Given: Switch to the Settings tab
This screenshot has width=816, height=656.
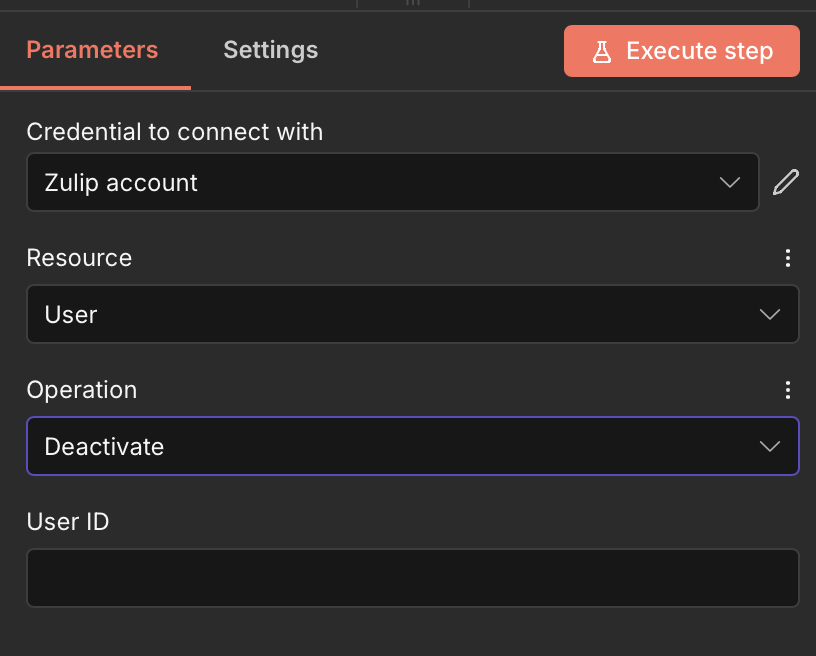Looking at the screenshot, I should pyautogui.click(x=271, y=50).
